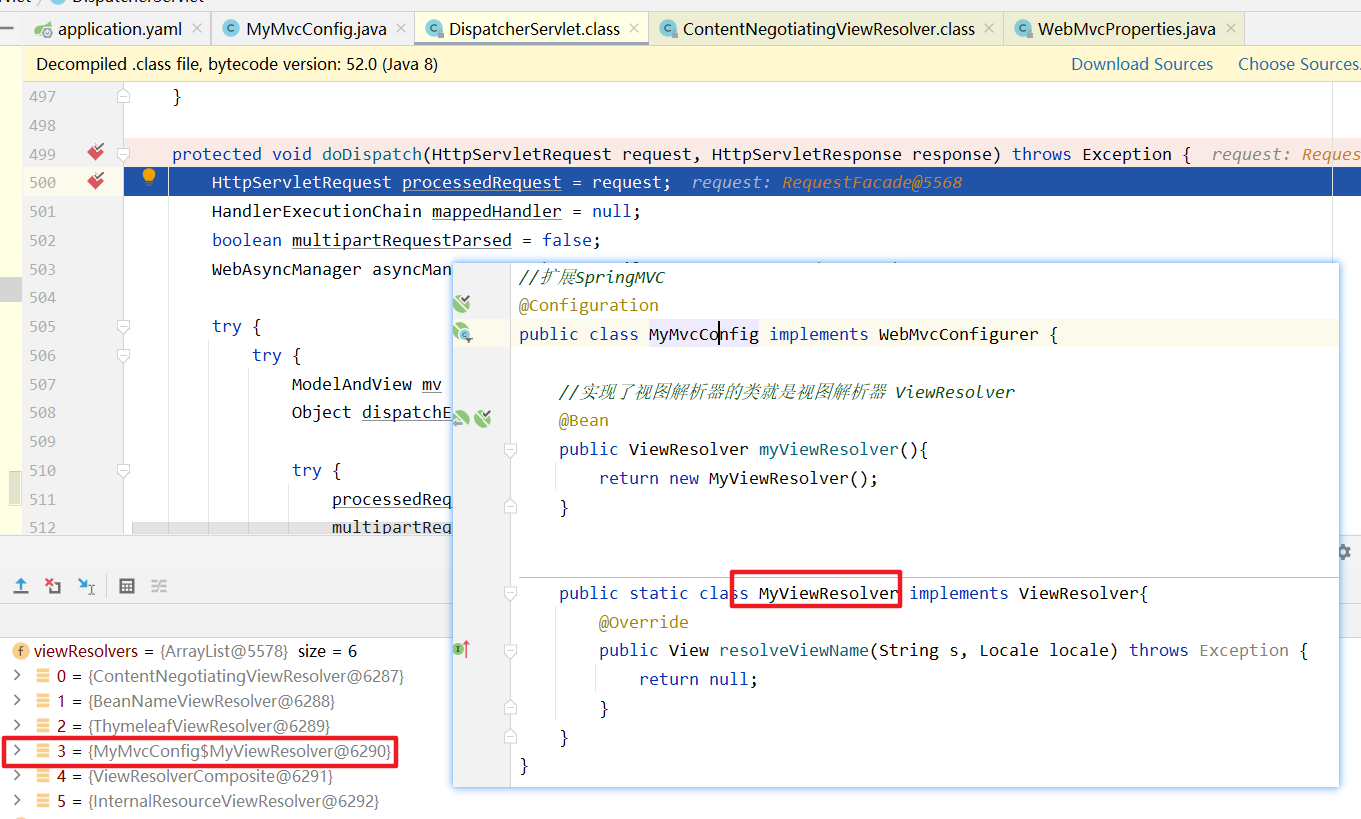Viewport: 1361px width, 819px height.
Task: Click the Run to Cursor icon
Action: tap(86, 586)
